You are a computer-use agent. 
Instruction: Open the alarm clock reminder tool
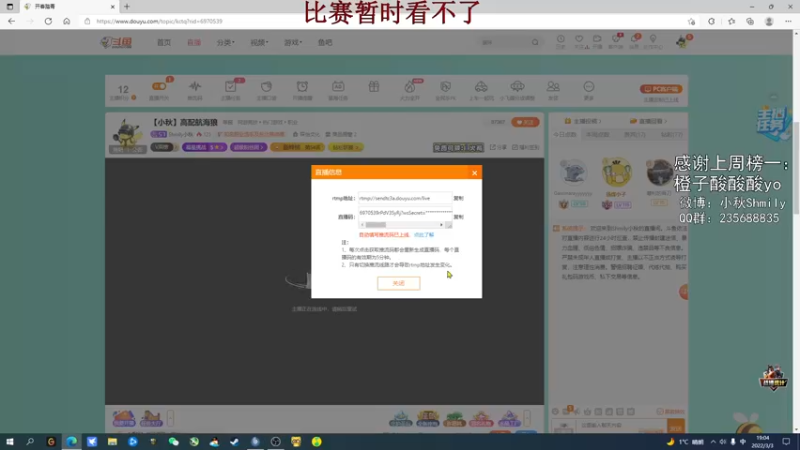302,87
